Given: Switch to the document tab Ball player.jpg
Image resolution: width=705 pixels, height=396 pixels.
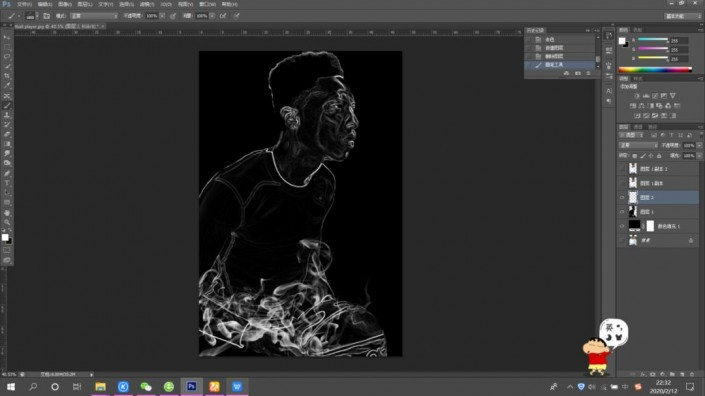Looking at the screenshot, I should pyautogui.click(x=59, y=27).
